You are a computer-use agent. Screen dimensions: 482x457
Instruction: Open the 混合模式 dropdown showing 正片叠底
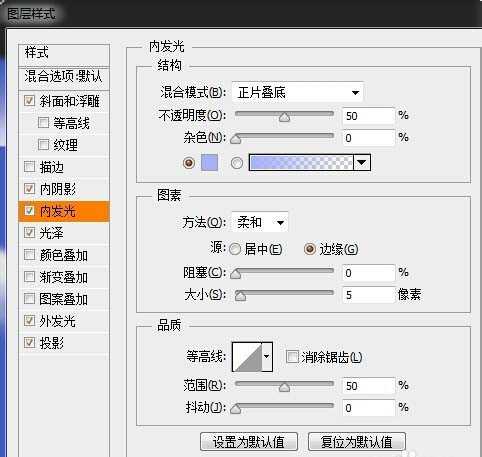point(297,92)
